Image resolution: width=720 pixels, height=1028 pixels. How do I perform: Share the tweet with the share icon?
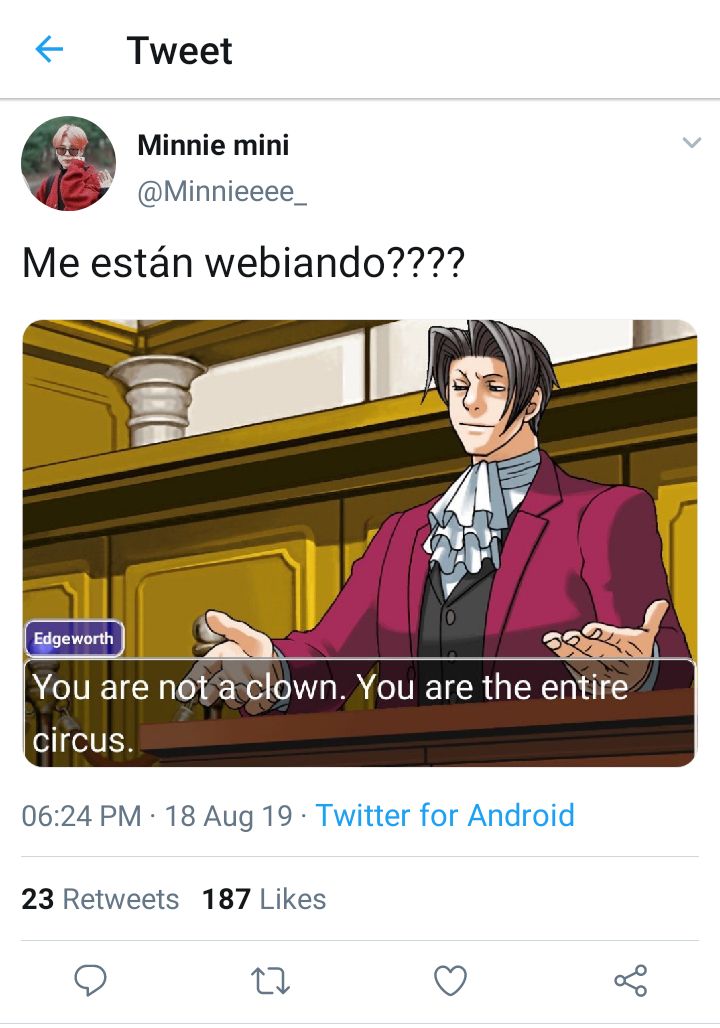[x=631, y=981]
